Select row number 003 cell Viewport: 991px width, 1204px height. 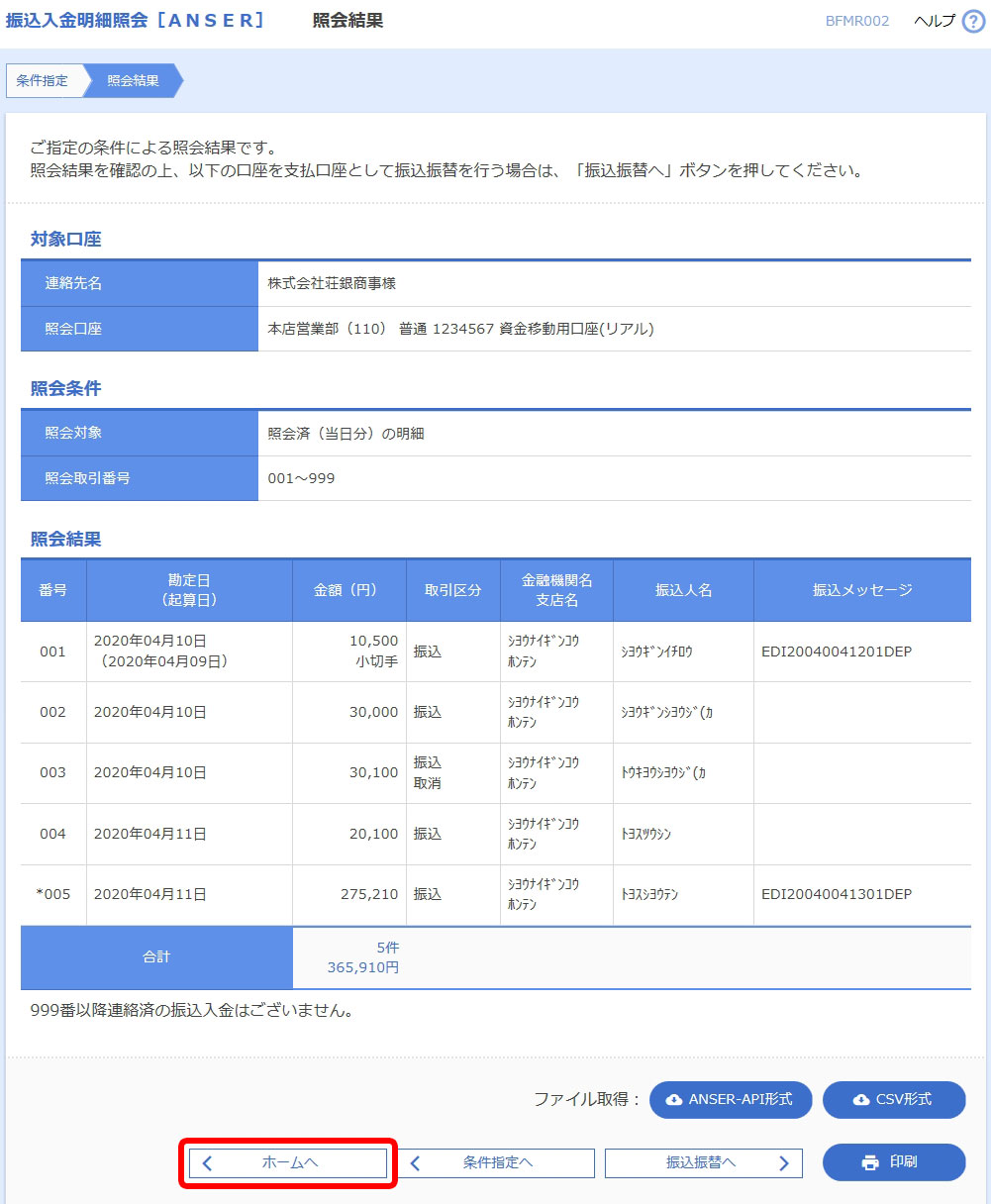point(53,773)
